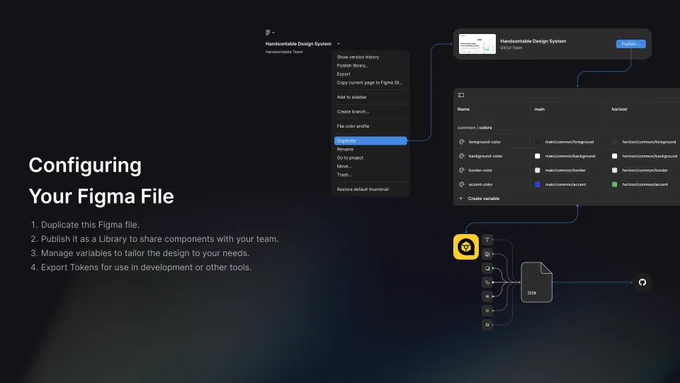Choose Show version history menu entry
Viewport: 680px width, 383px height.
point(358,57)
